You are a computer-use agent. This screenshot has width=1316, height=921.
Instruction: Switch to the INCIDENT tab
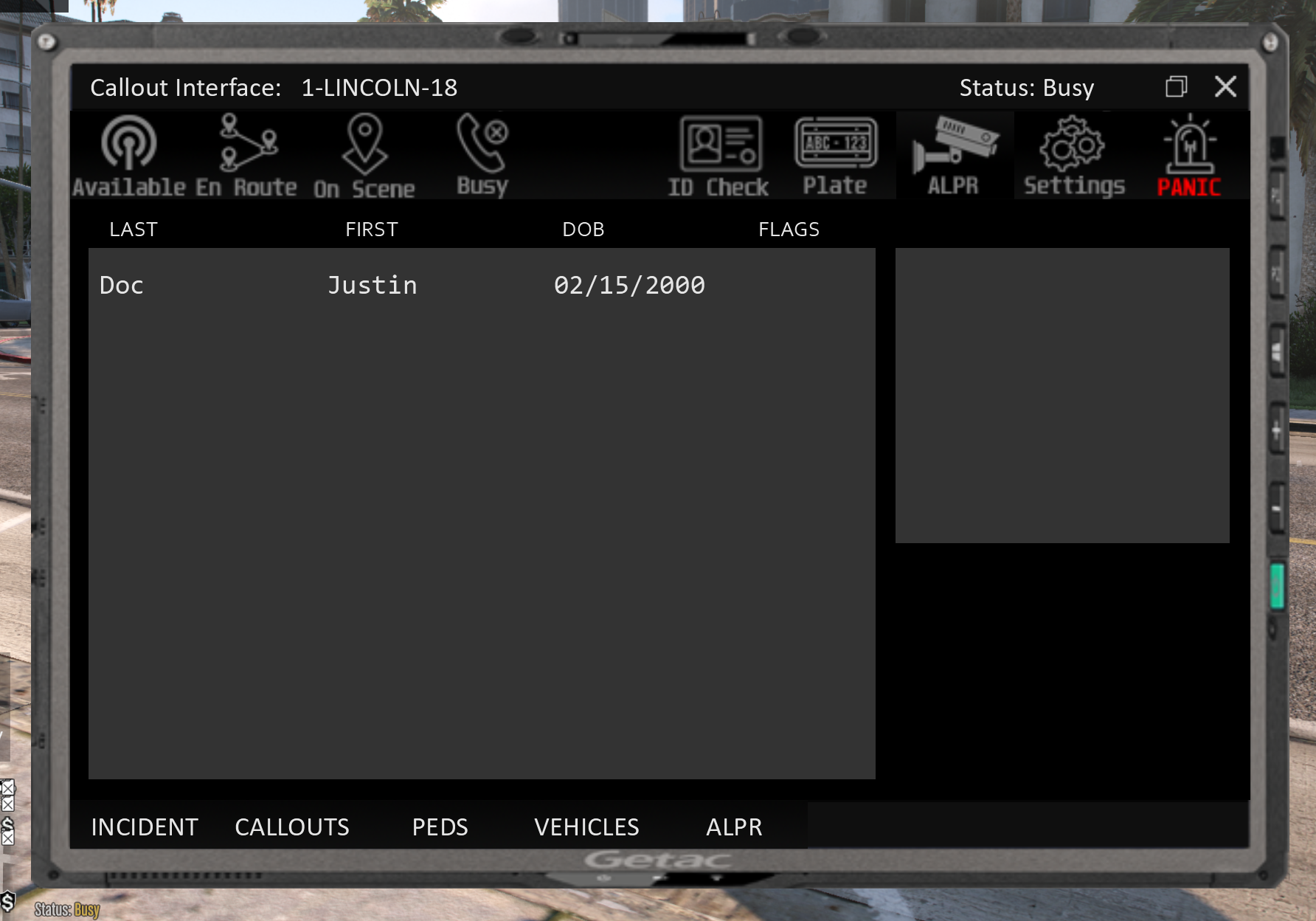(x=145, y=827)
